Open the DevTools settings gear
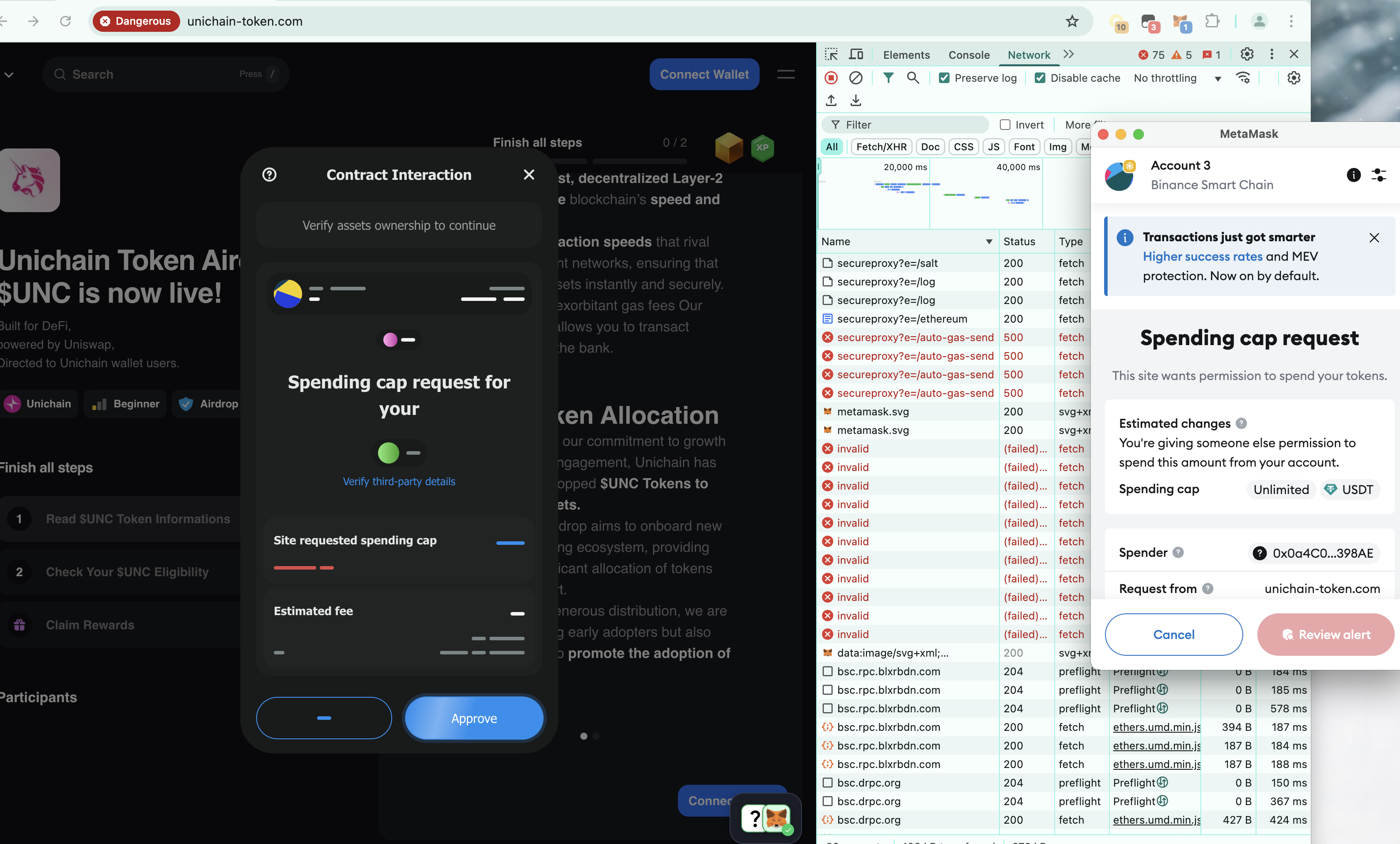This screenshot has height=844, width=1400. [1247, 54]
